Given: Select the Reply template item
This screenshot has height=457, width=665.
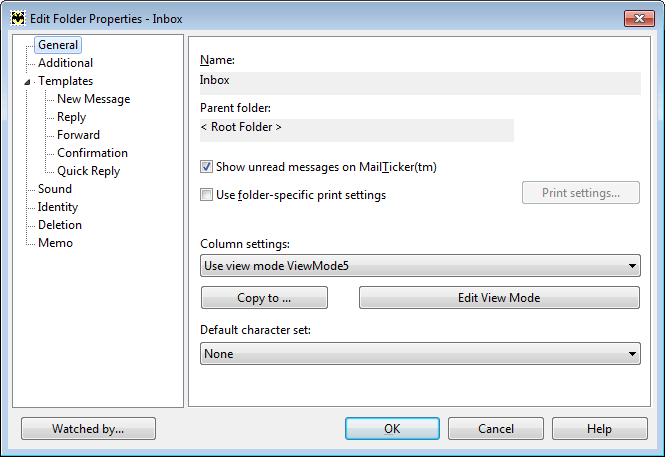Looking at the screenshot, I should point(71,117).
